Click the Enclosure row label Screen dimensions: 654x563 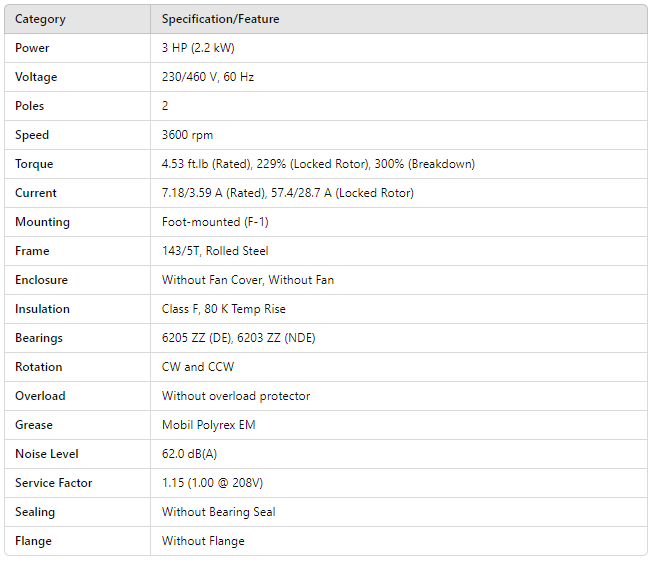(x=41, y=280)
